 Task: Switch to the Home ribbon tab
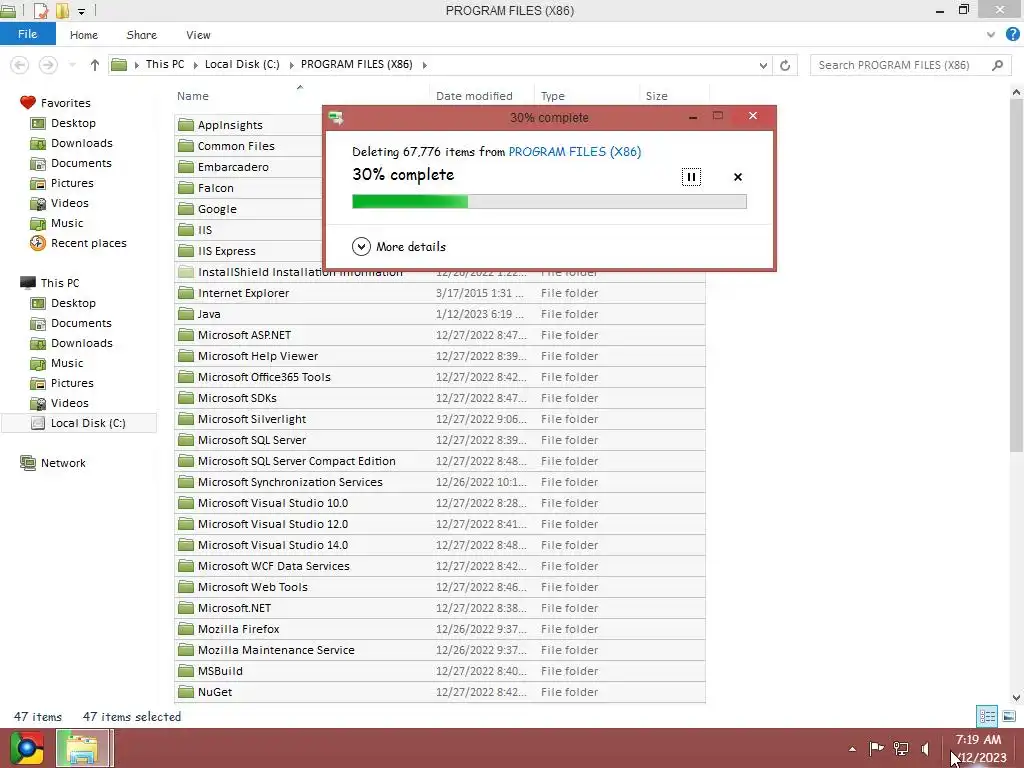[x=84, y=35]
